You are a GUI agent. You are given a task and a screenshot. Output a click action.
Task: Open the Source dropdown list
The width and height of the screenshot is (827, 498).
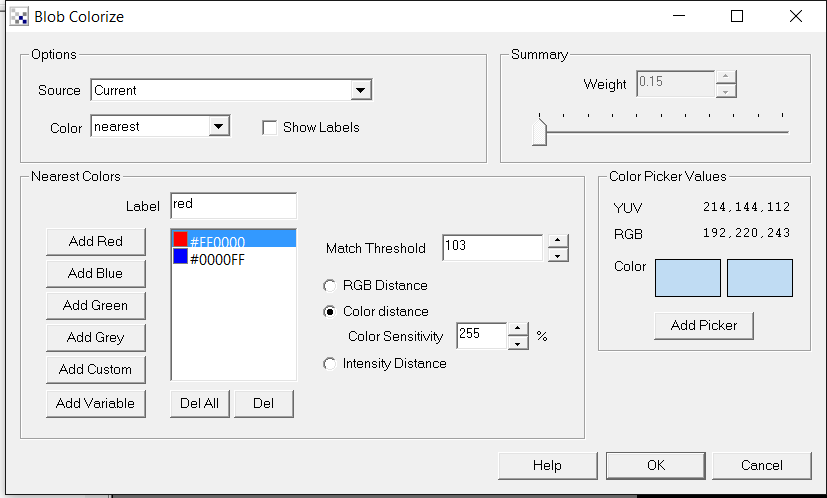tap(360, 90)
